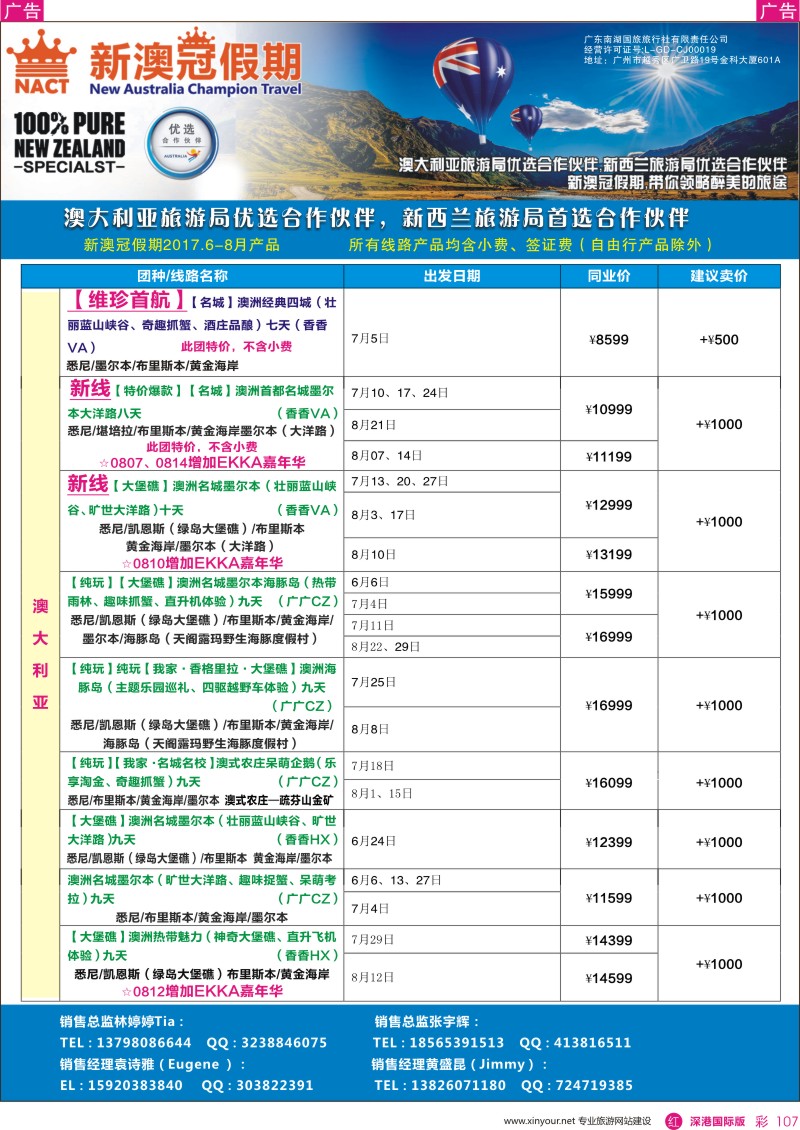Select the 7月11日 departure date
The height and width of the screenshot is (1130, 800).
pos(373,625)
